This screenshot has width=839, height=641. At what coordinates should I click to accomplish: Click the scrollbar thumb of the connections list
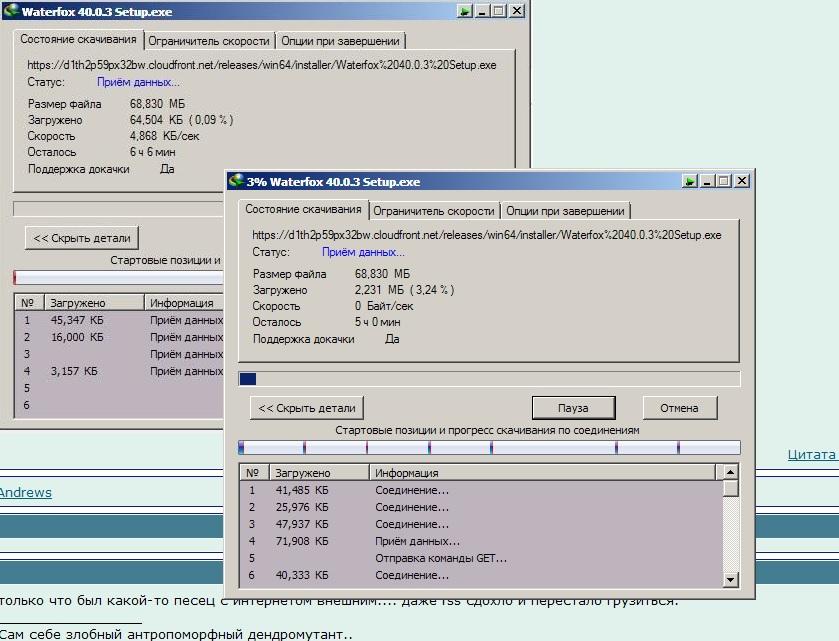tap(730, 488)
